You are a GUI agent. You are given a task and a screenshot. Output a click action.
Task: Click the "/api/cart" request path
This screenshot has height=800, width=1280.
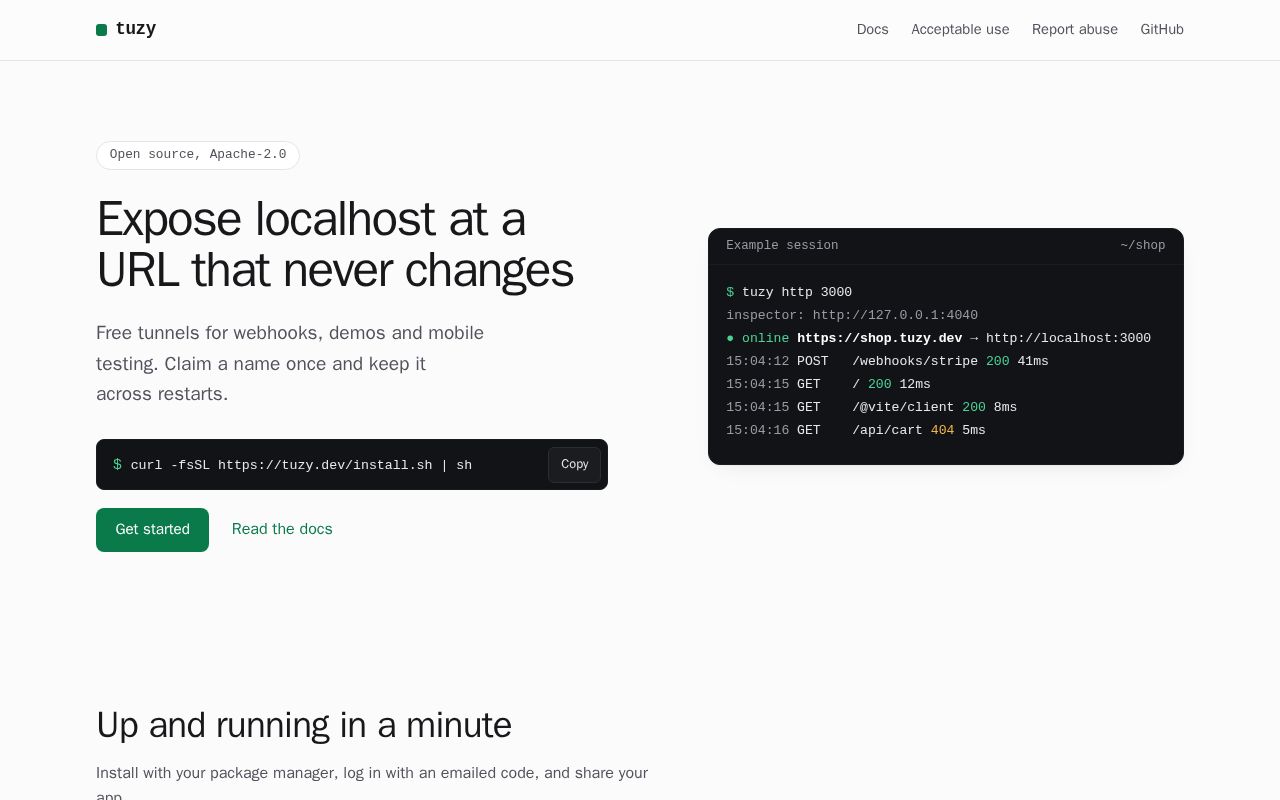[x=887, y=430]
